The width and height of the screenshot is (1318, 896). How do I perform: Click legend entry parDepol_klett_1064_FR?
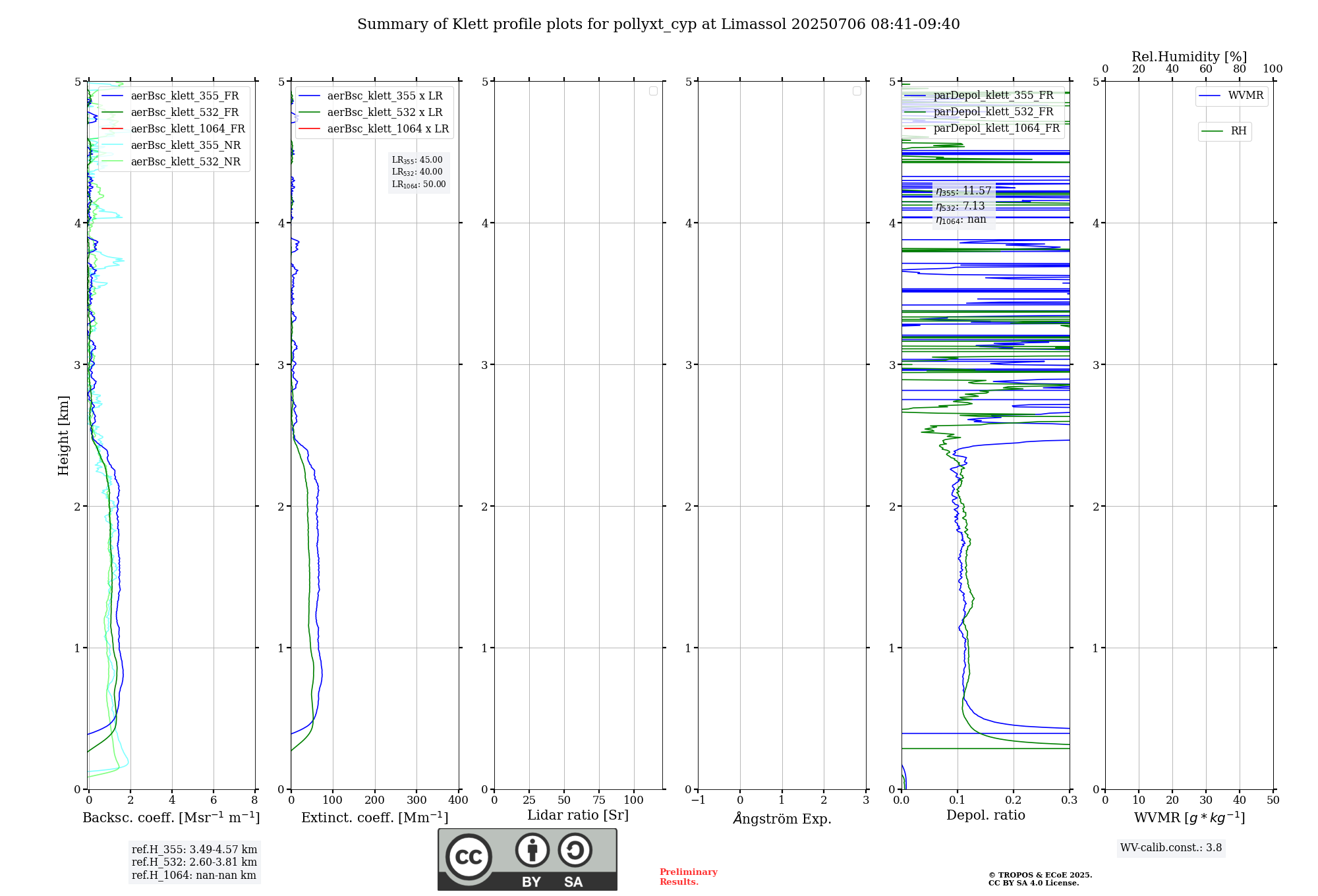click(981, 128)
